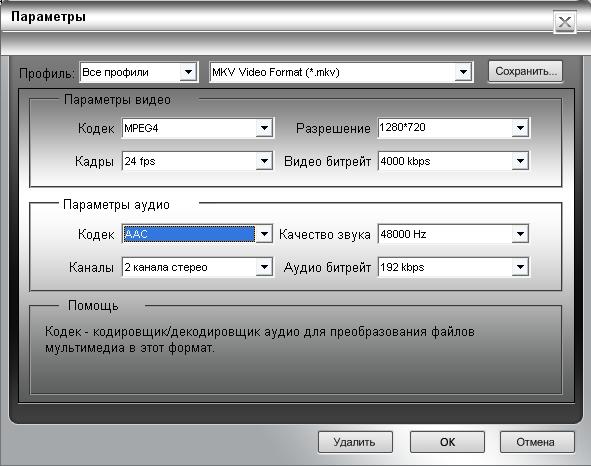Expand the Видео битрейт 4000 kbps dropdown
The width and height of the screenshot is (591, 466).
point(520,161)
